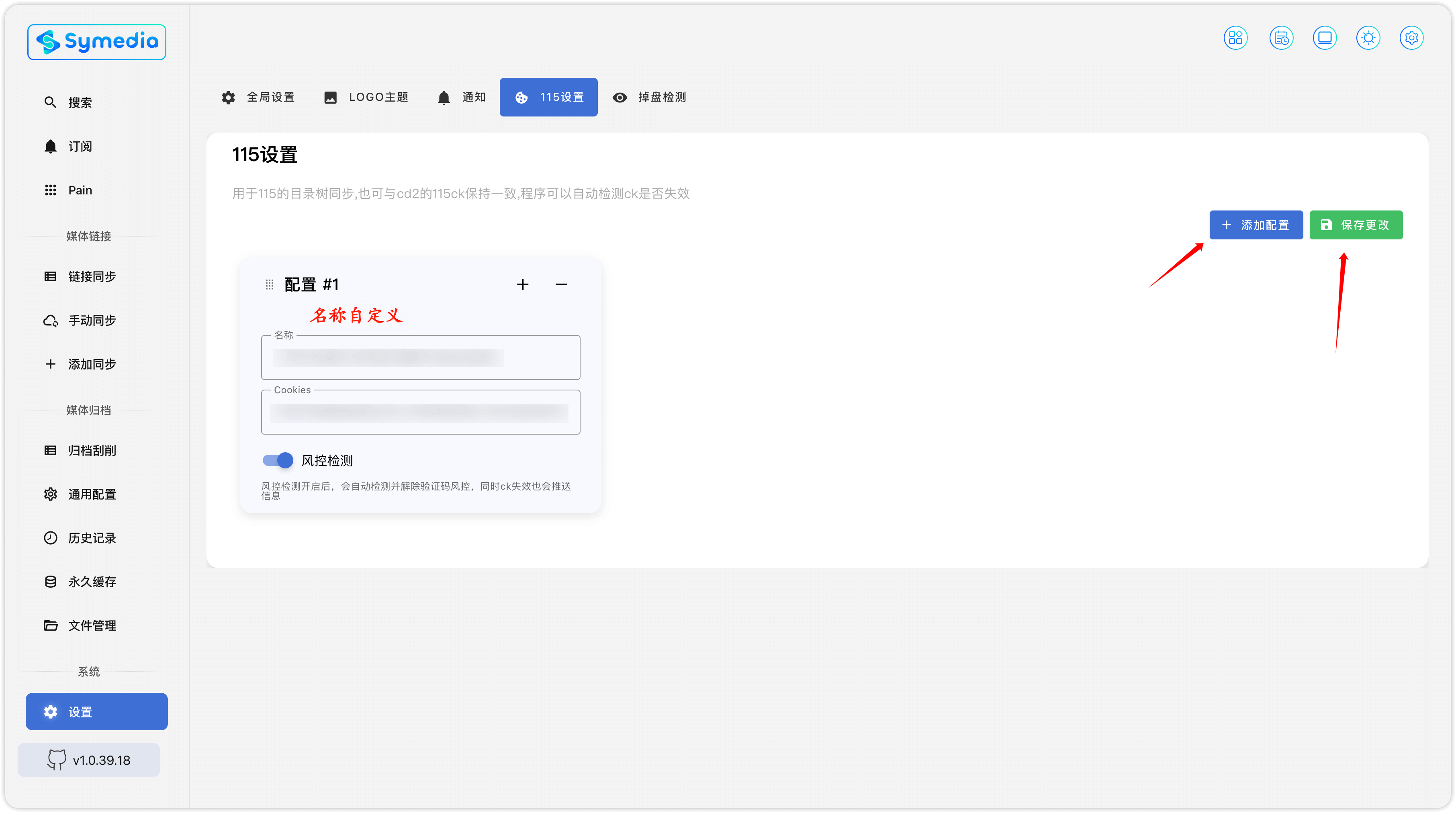Click the monitor screen icon in header
The width and height of the screenshot is (1456, 813).
[x=1324, y=38]
